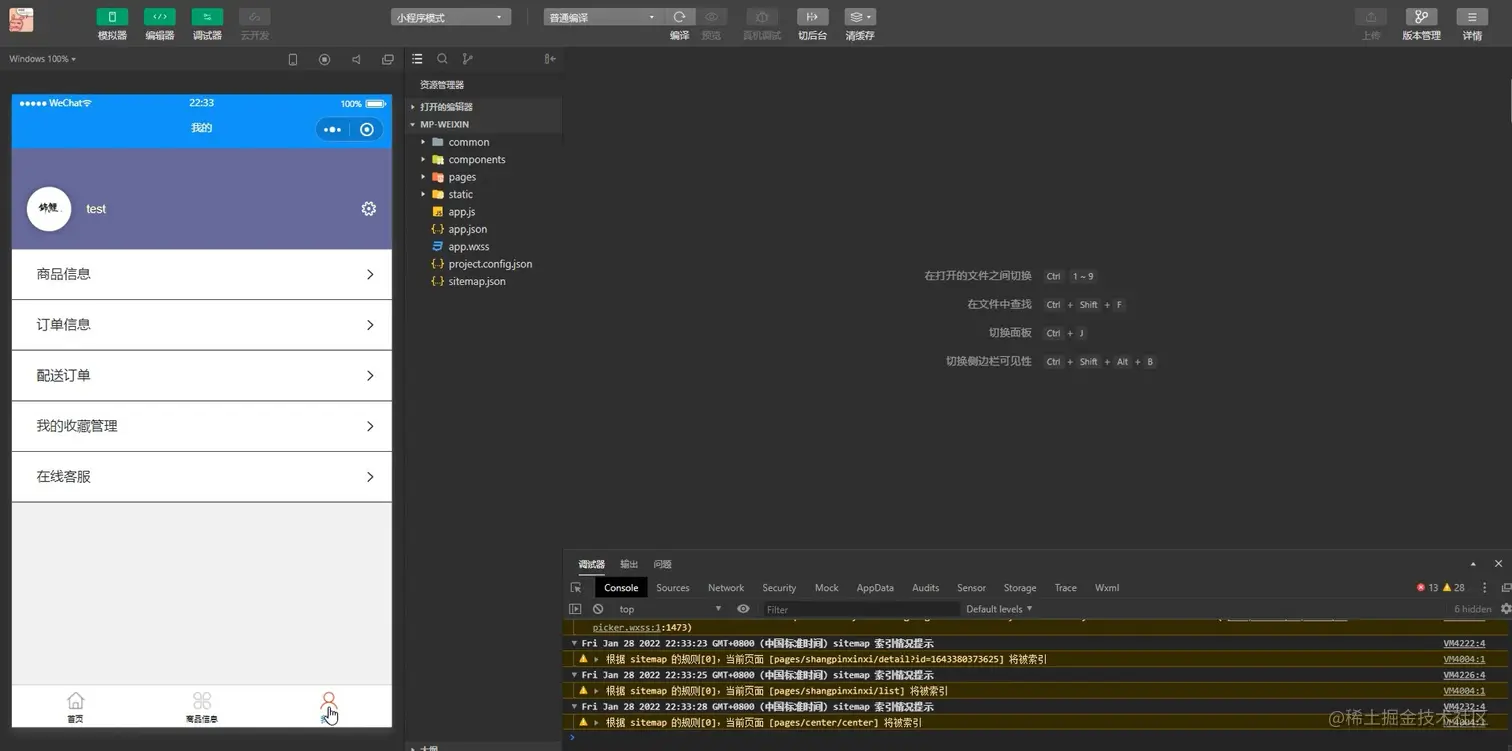Go to the 首页 home tab

tap(75, 707)
